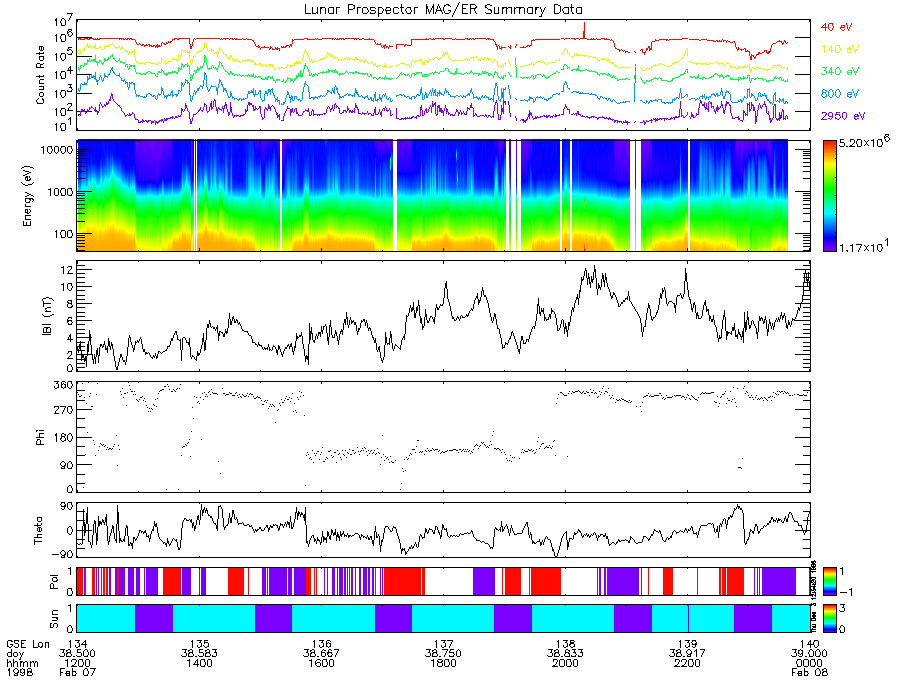This screenshot has height=700, width=900.
Task: Click the 2200 time tick label
Action: 688,663
